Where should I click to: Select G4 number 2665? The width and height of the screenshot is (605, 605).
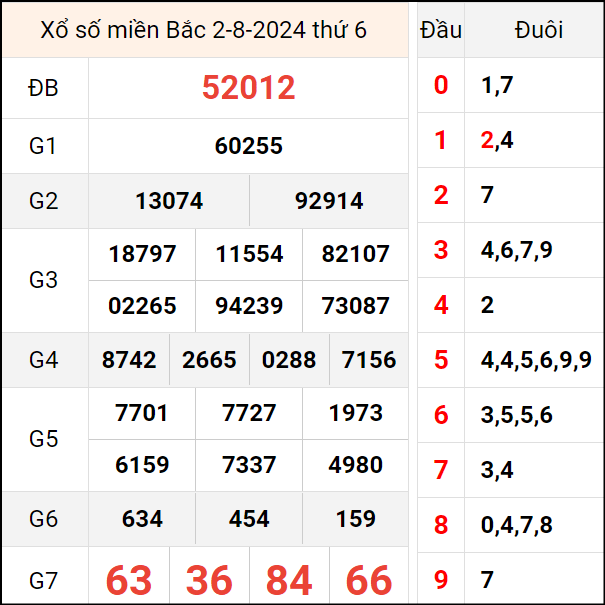point(209,360)
